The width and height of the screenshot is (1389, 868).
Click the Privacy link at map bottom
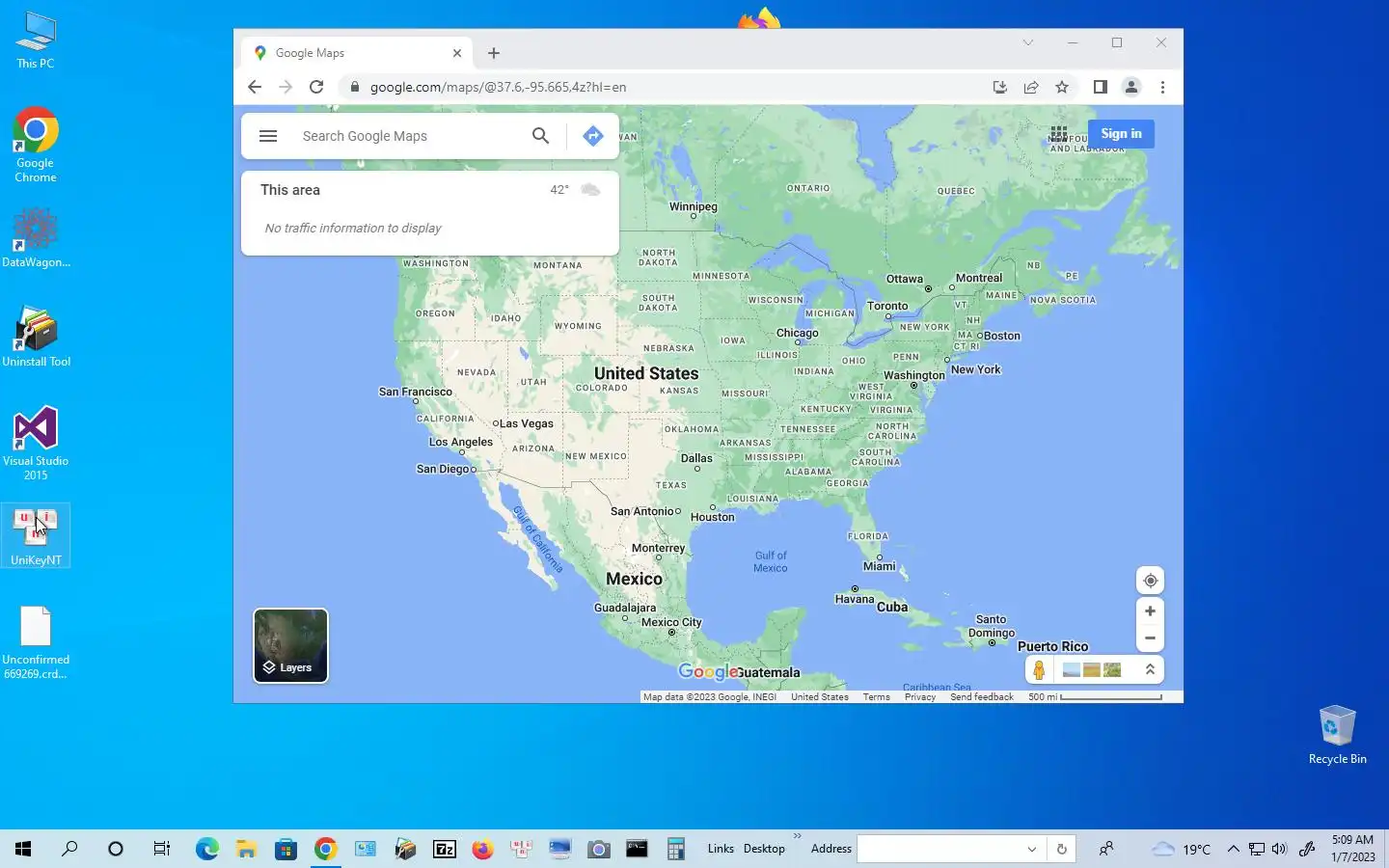point(920,697)
